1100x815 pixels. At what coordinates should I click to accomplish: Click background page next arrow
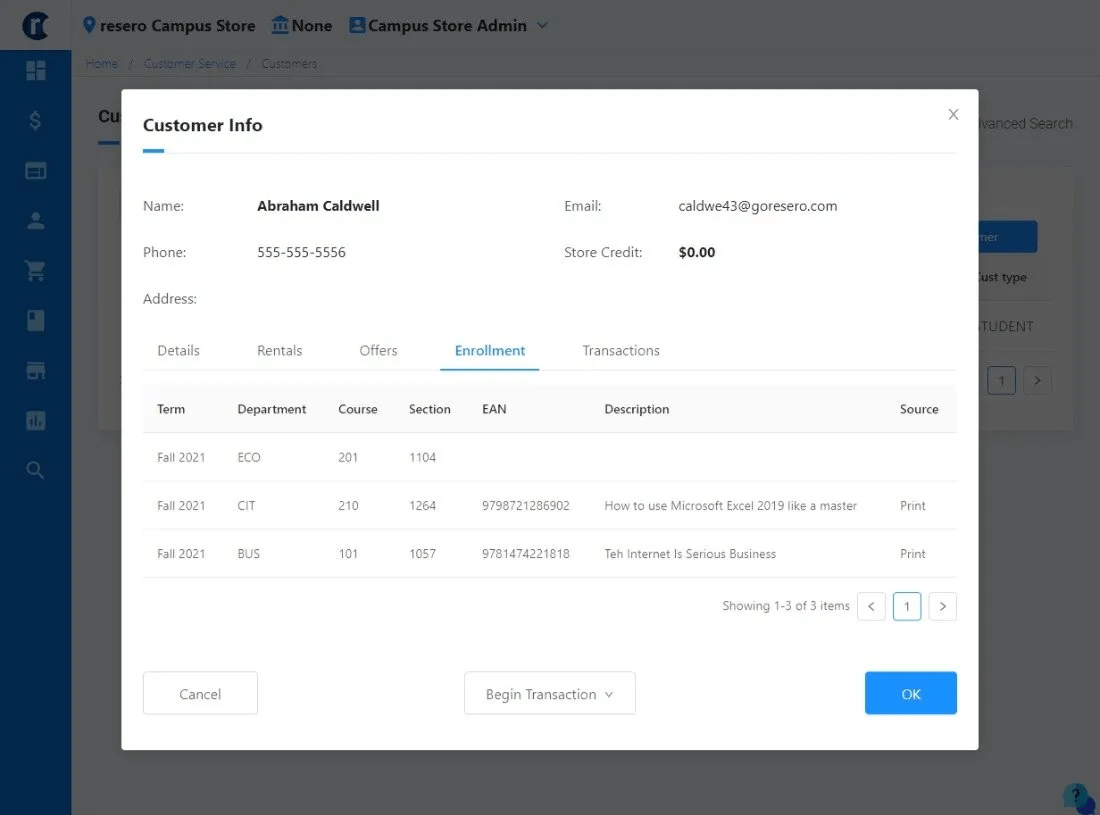[1037, 380]
